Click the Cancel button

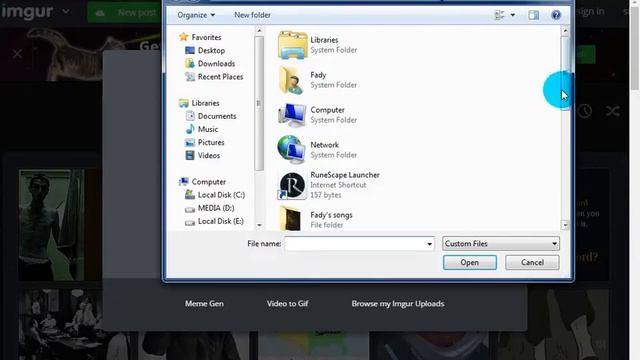[532, 262]
